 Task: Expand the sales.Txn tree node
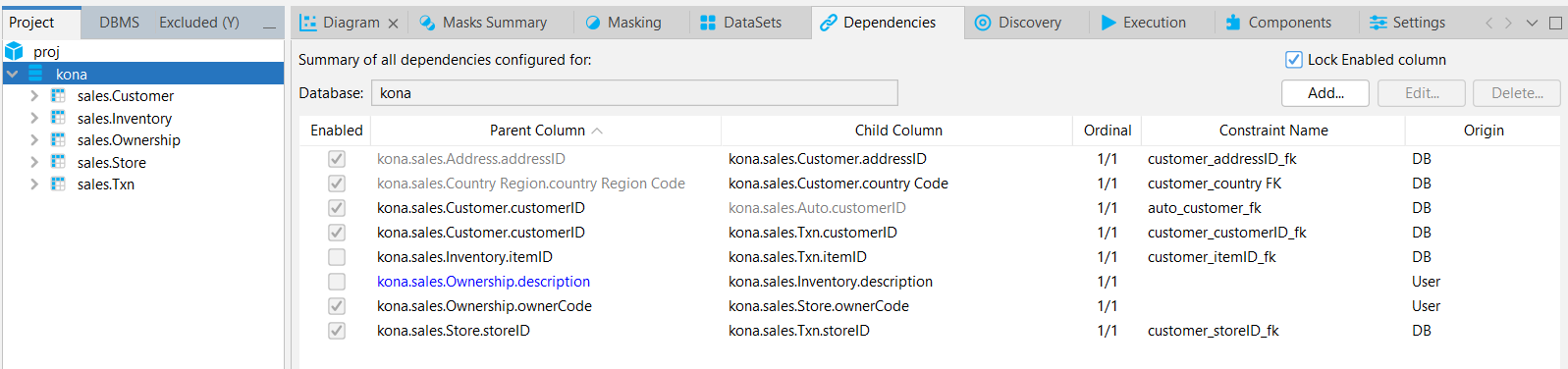point(34,184)
